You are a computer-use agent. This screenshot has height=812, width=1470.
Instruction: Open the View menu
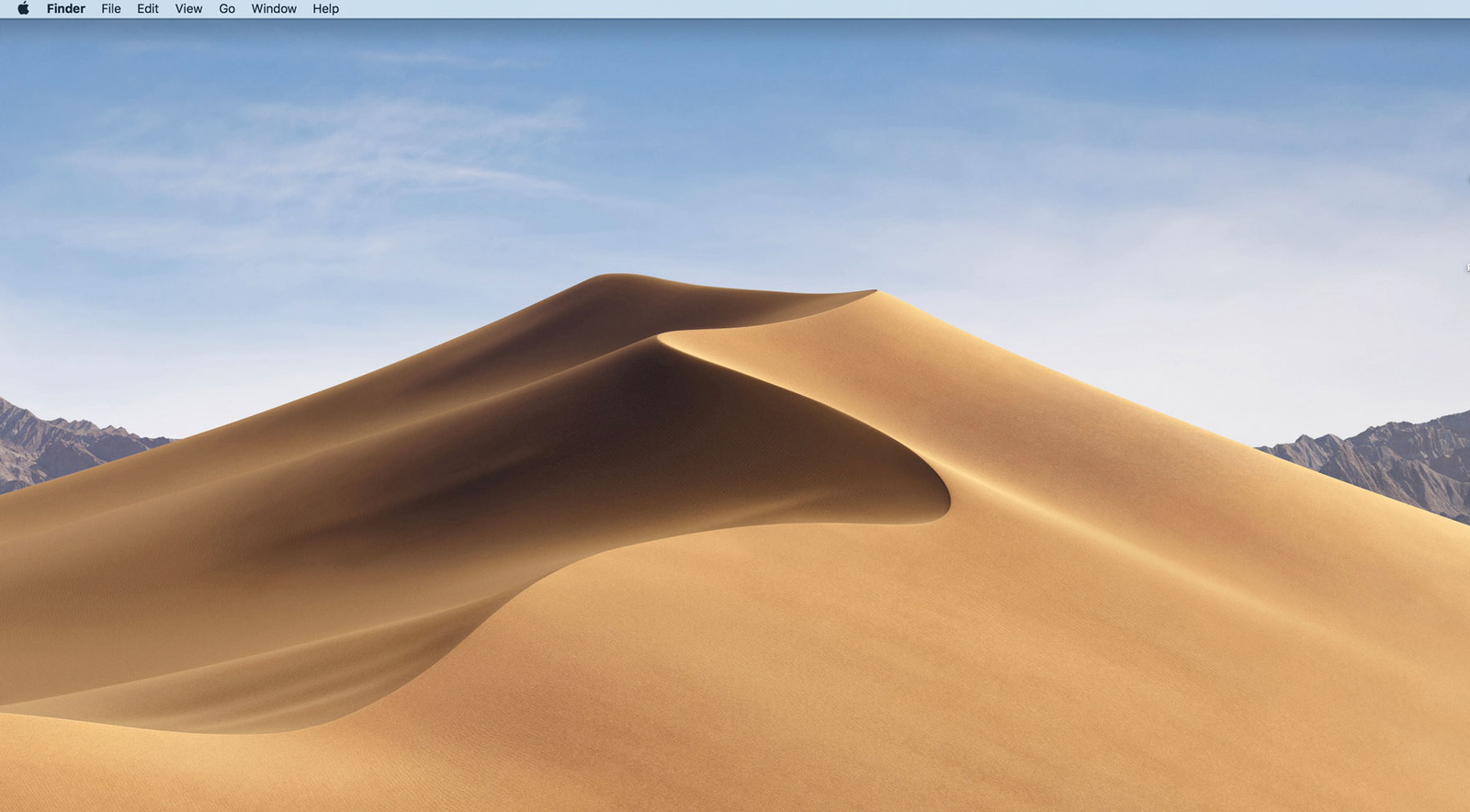click(x=188, y=8)
